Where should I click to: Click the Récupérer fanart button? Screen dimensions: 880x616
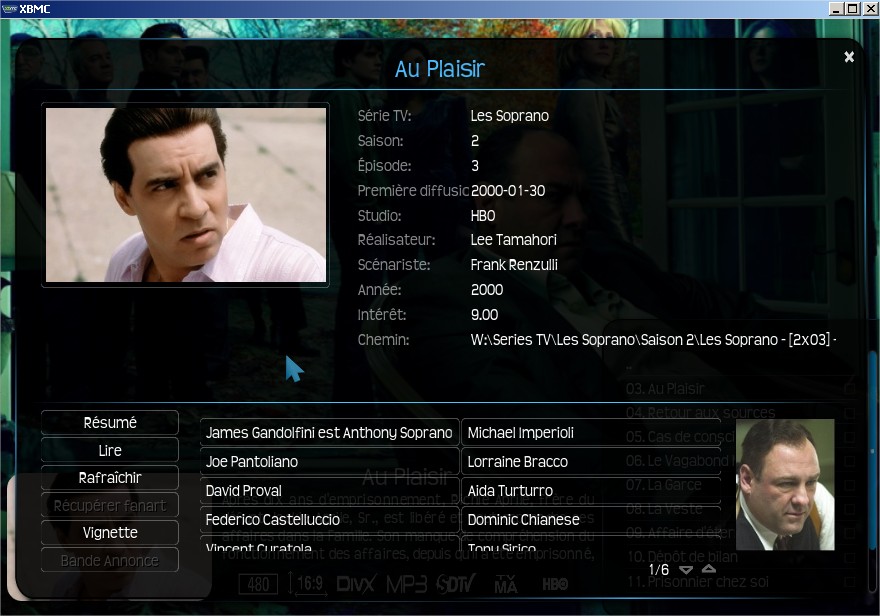(x=110, y=505)
